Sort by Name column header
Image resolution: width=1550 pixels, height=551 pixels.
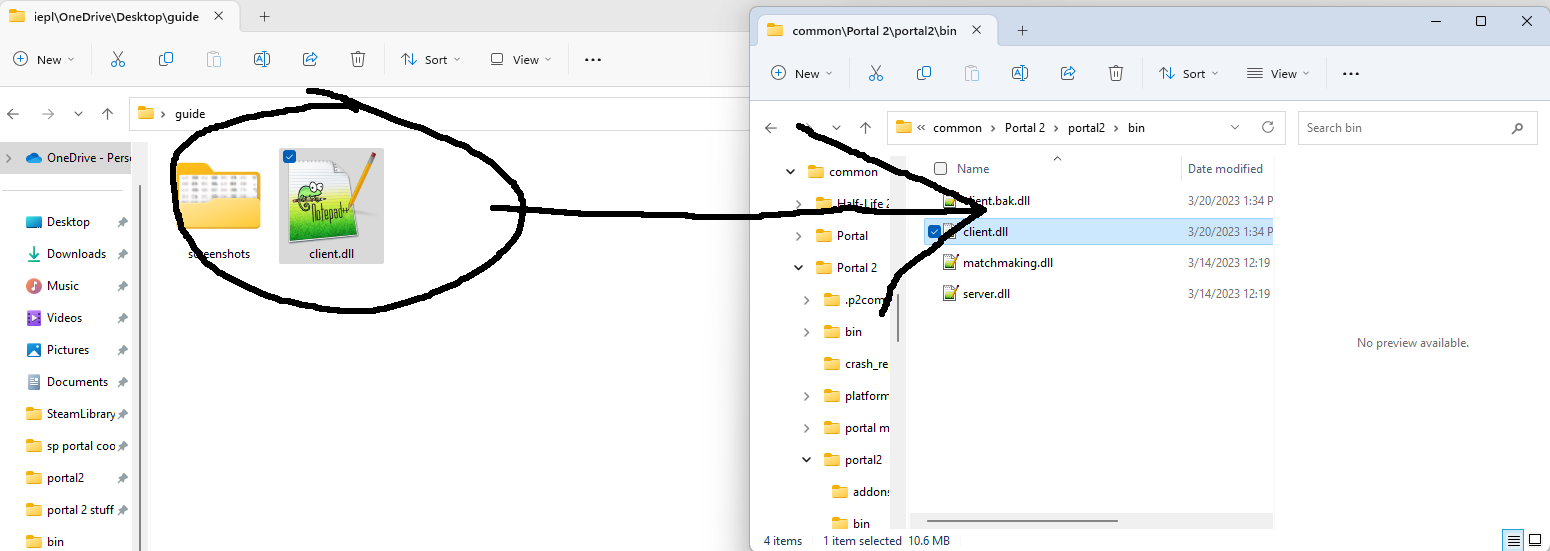pos(973,169)
